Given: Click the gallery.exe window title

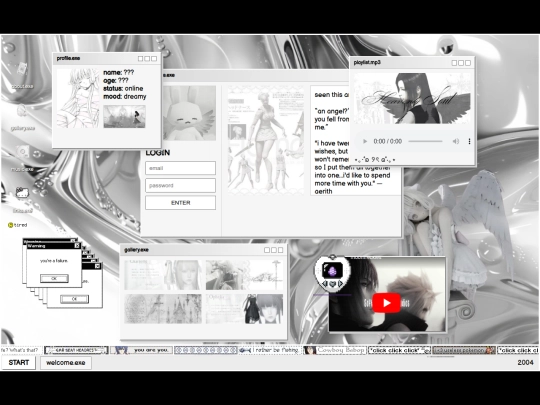Looking at the screenshot, I should pos(136,250).
